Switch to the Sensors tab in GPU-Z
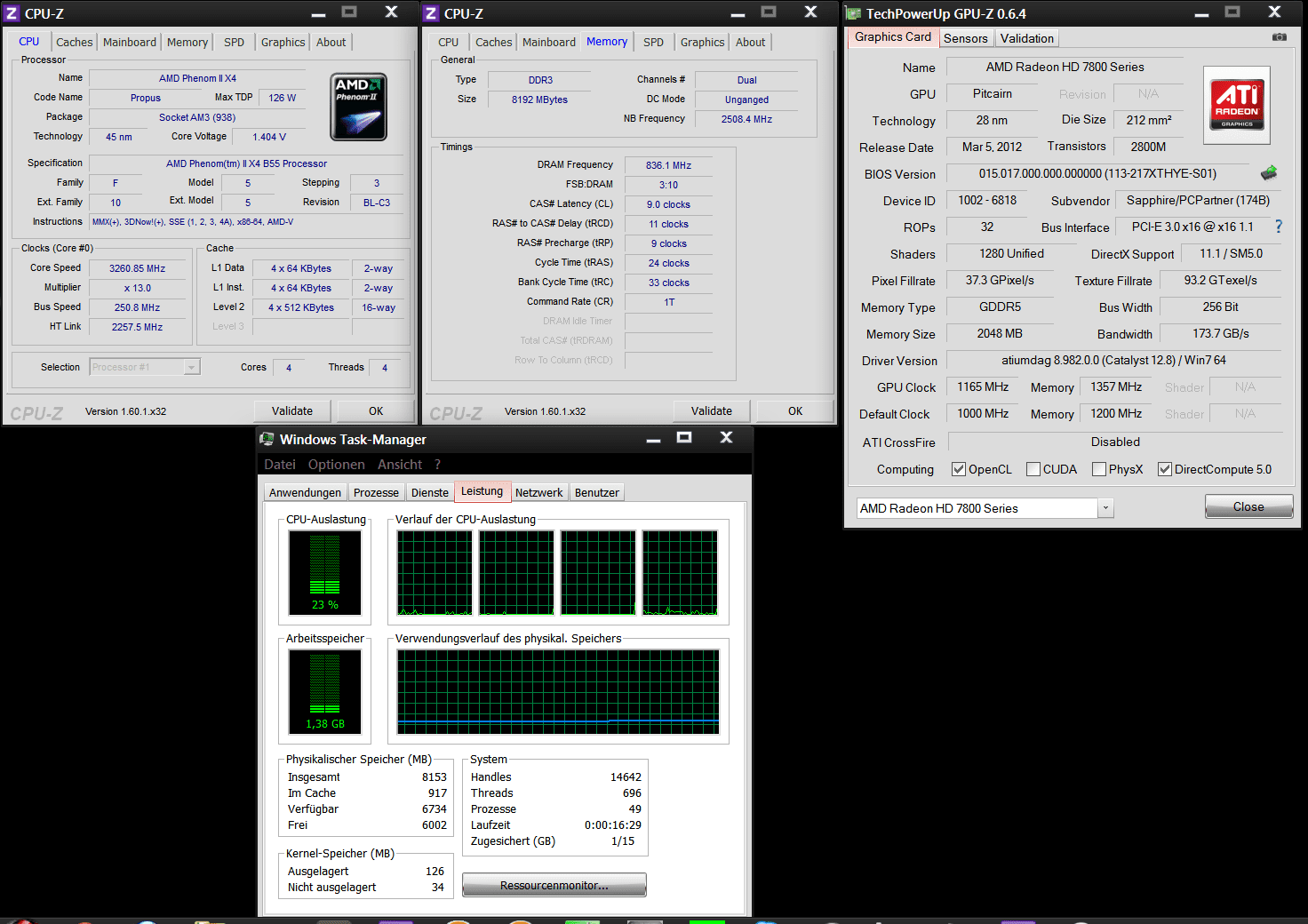 pyautogui.click(x=966, y=38)
